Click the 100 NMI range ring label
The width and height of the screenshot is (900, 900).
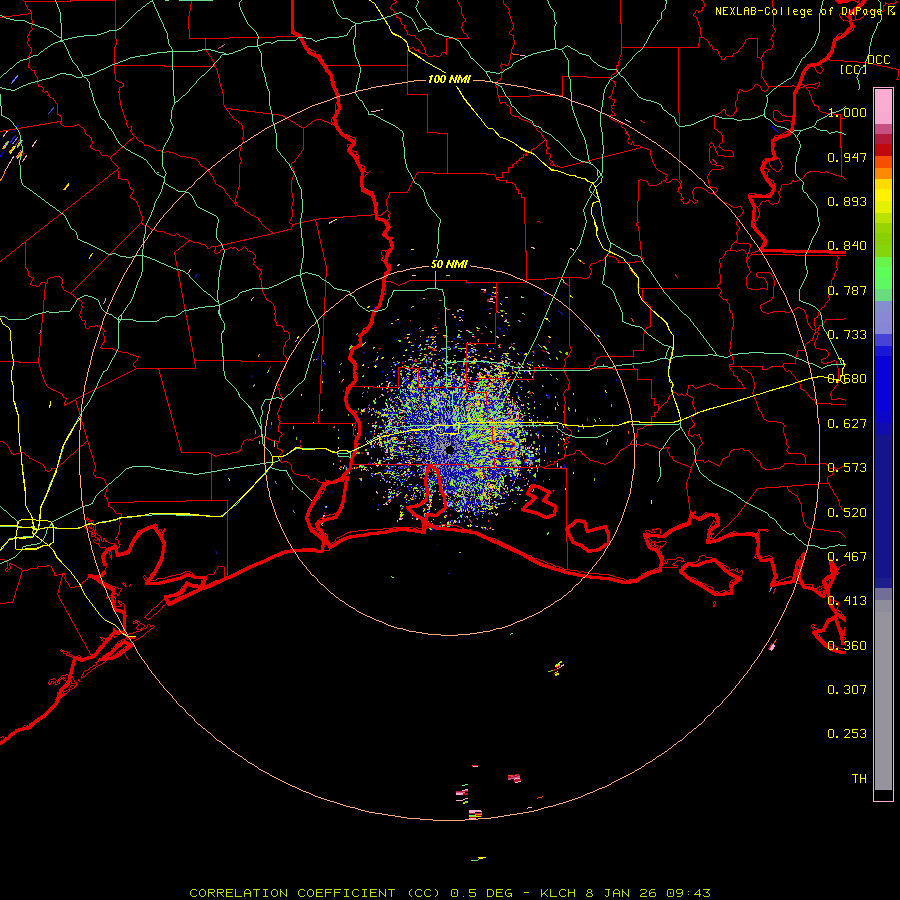[x=449, y=79]
